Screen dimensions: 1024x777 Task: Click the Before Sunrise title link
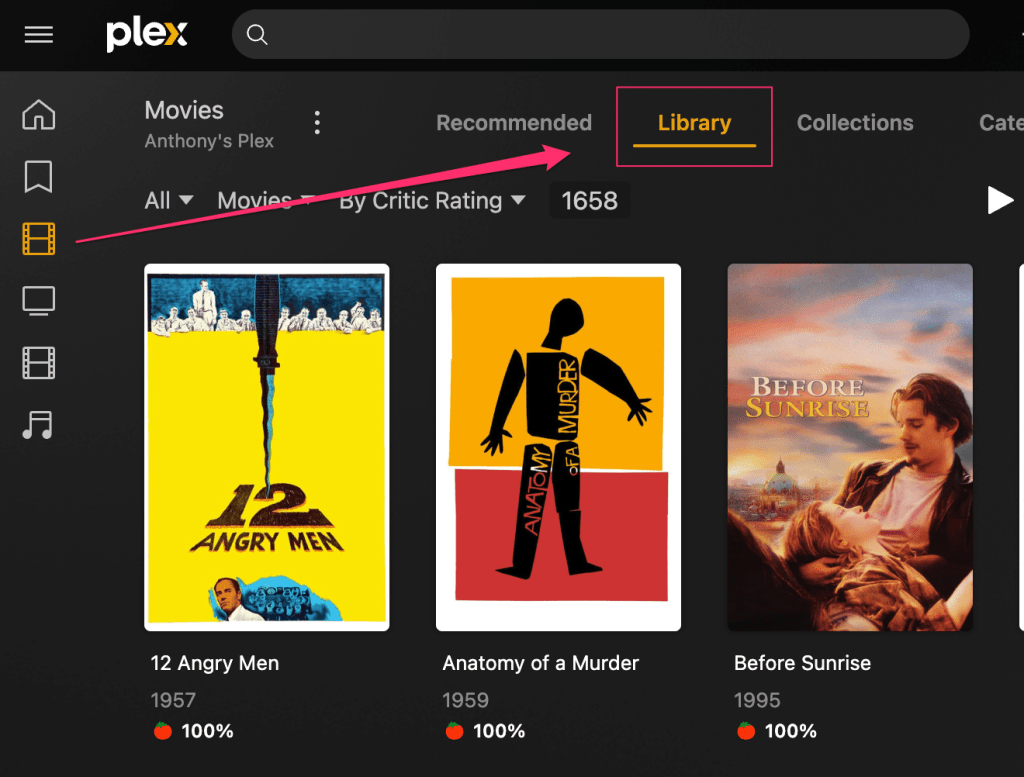click(x=802, y=663)
